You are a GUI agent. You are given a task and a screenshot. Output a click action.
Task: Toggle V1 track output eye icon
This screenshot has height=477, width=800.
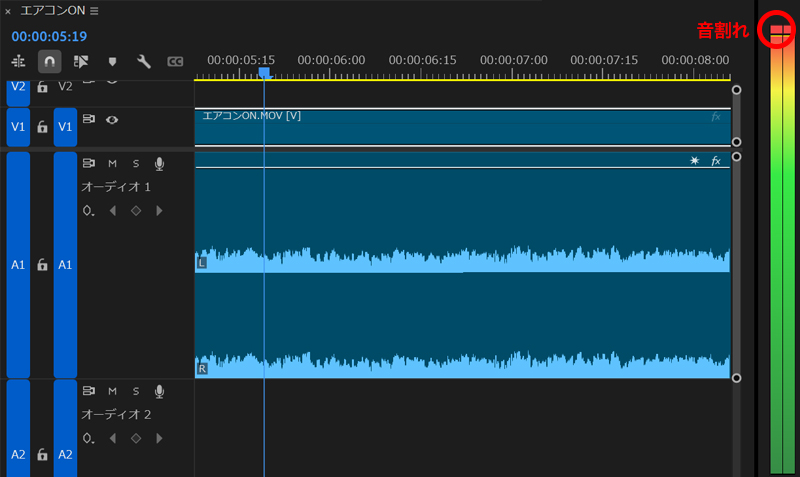(x=112, y=119)
